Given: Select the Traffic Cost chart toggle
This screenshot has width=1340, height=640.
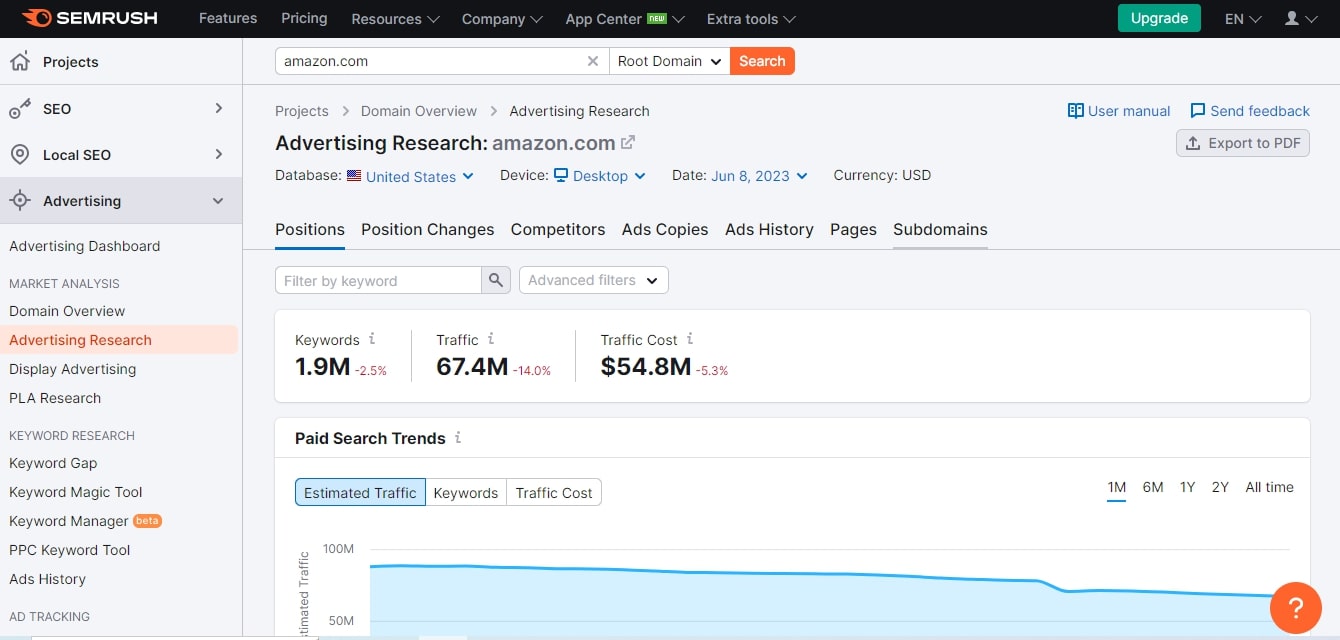Looking at the screenshot, I should (554, 492).
